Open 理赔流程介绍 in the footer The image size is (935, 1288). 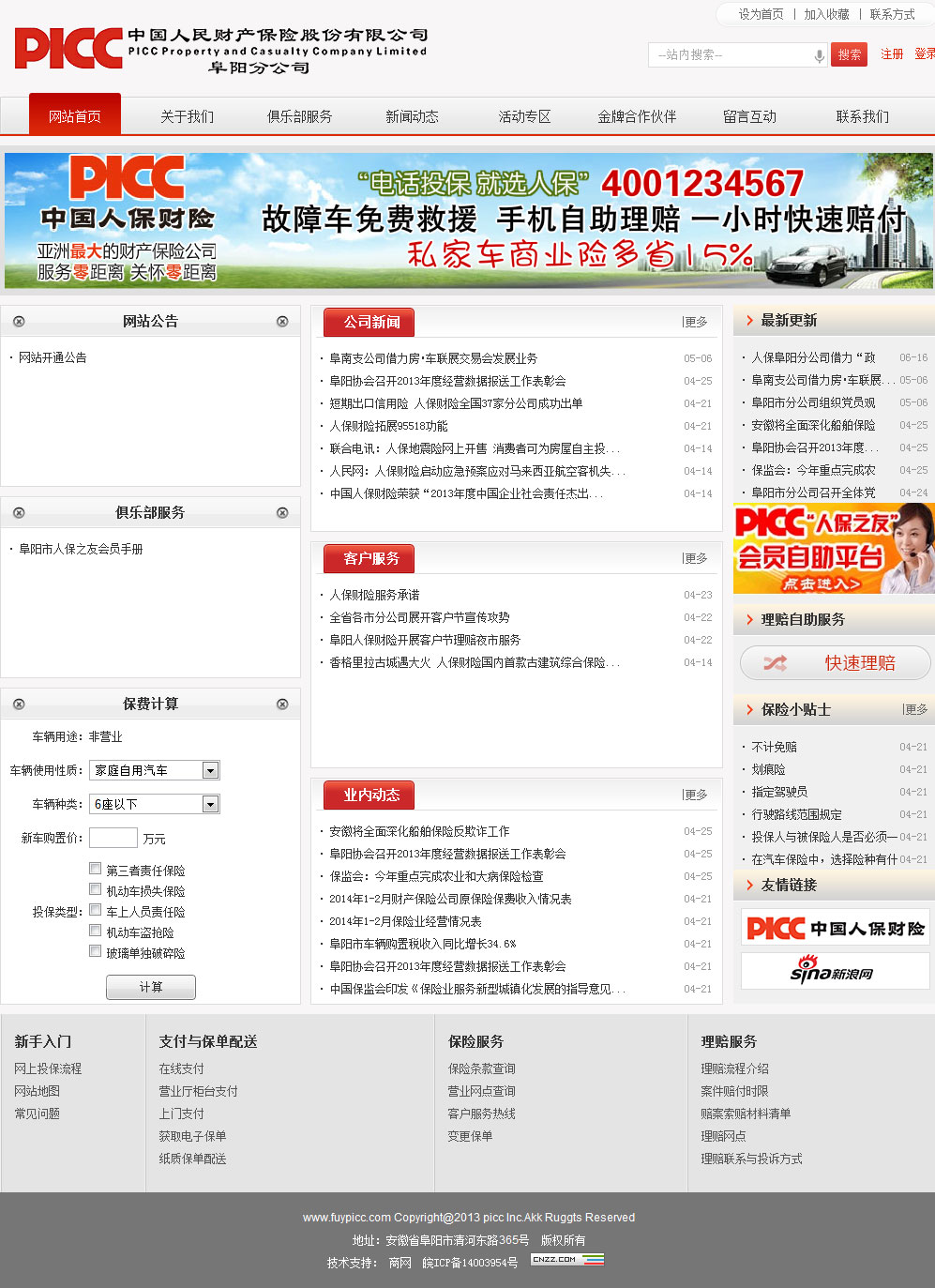click(734, 1068)
